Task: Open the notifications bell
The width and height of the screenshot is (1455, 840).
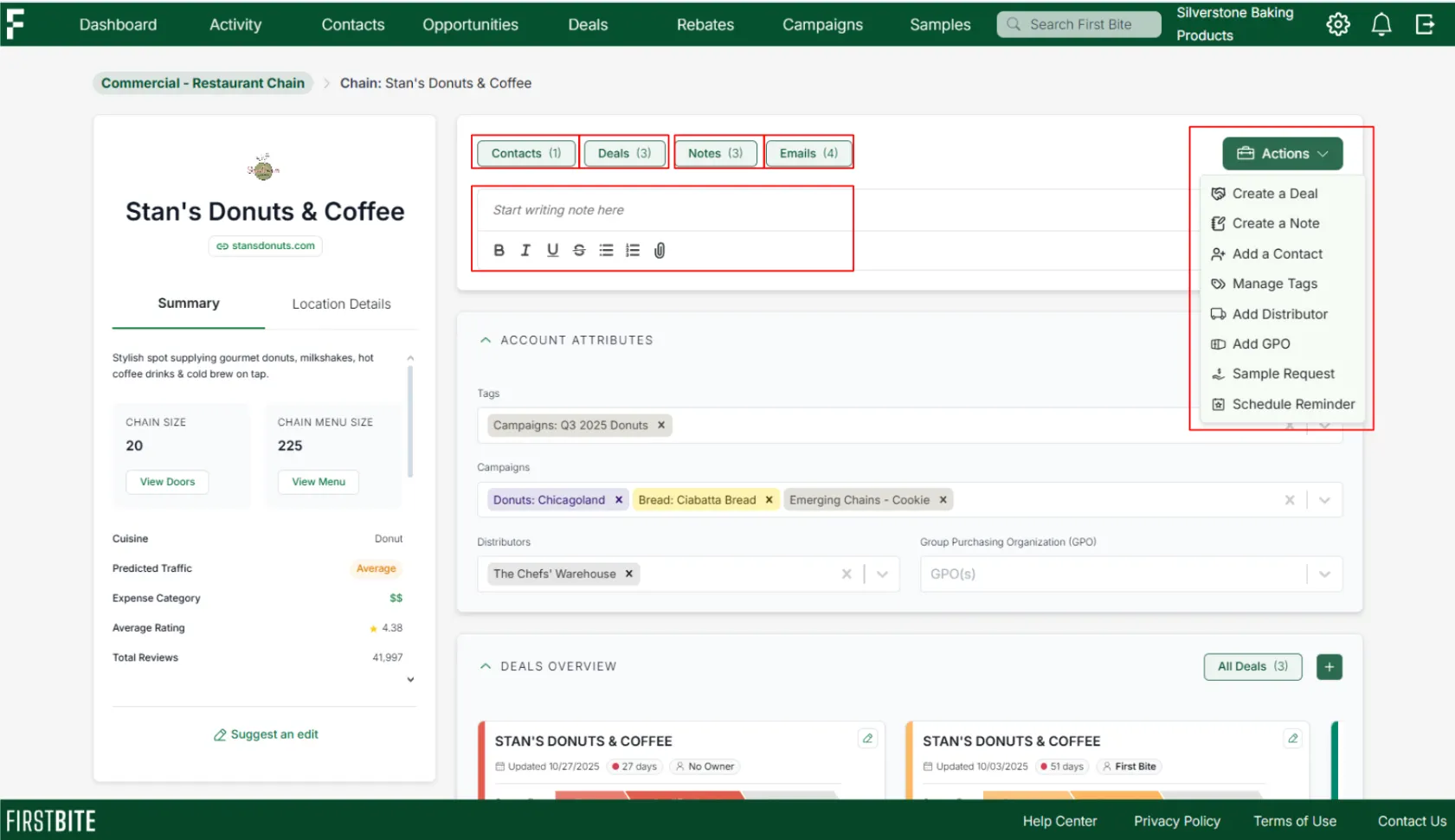Action: [1381, 24]
